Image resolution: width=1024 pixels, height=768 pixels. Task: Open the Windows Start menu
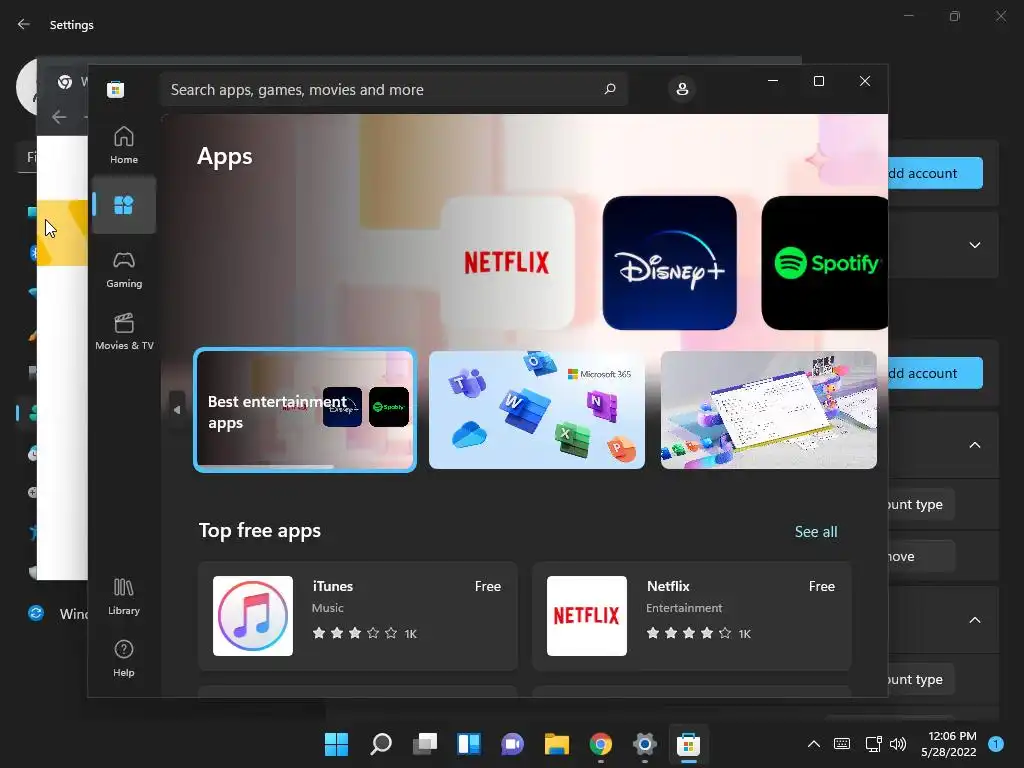pyautogui.click(x=336, y=744)
